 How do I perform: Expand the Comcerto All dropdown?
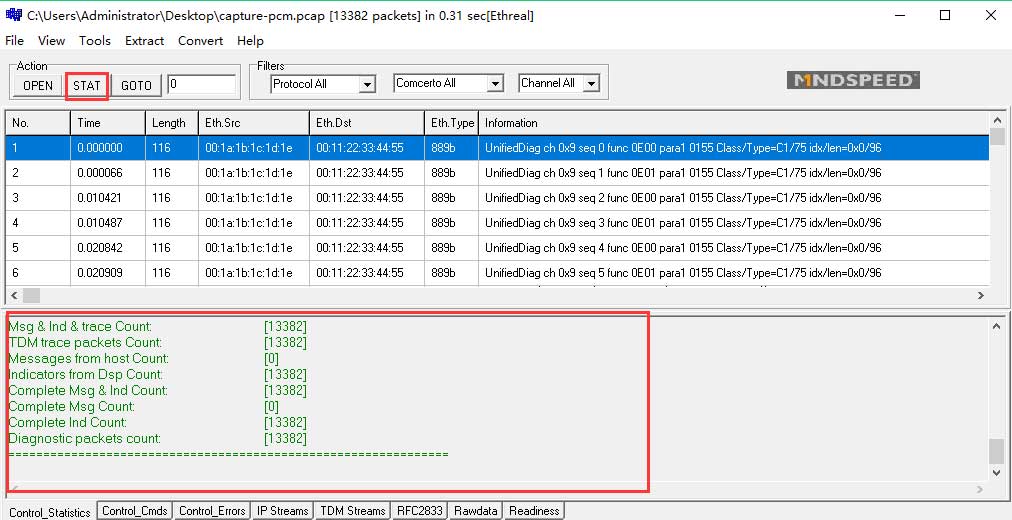495,84
